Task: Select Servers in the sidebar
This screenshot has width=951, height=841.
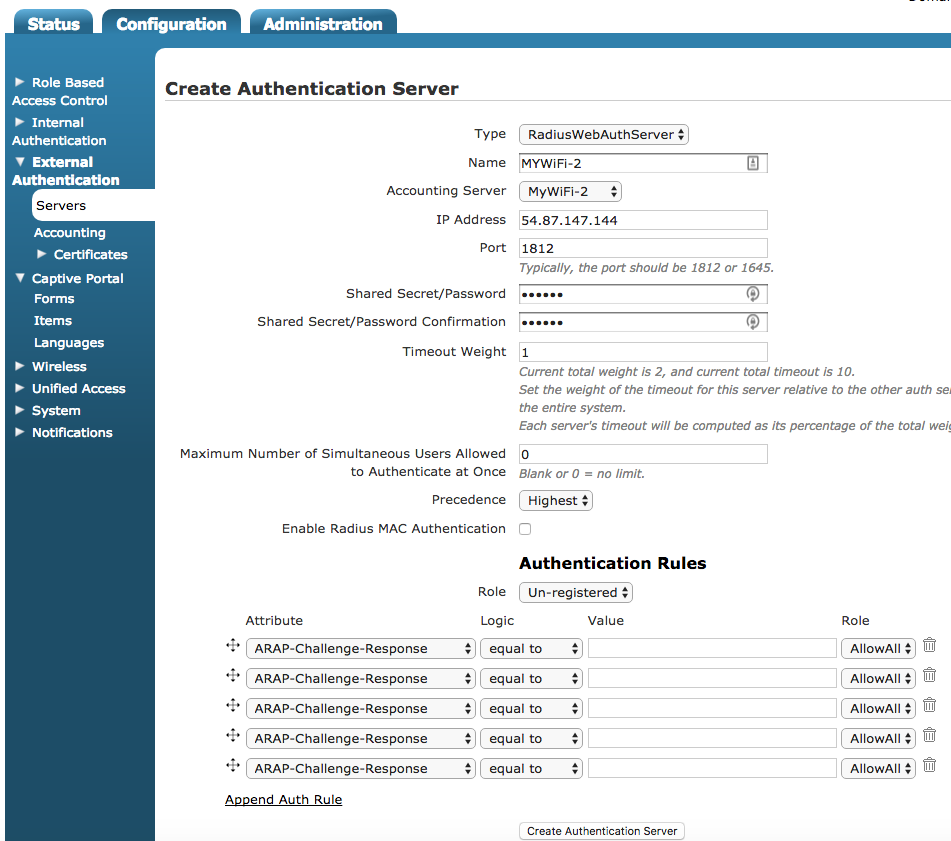Action: [x=93, y=206]
